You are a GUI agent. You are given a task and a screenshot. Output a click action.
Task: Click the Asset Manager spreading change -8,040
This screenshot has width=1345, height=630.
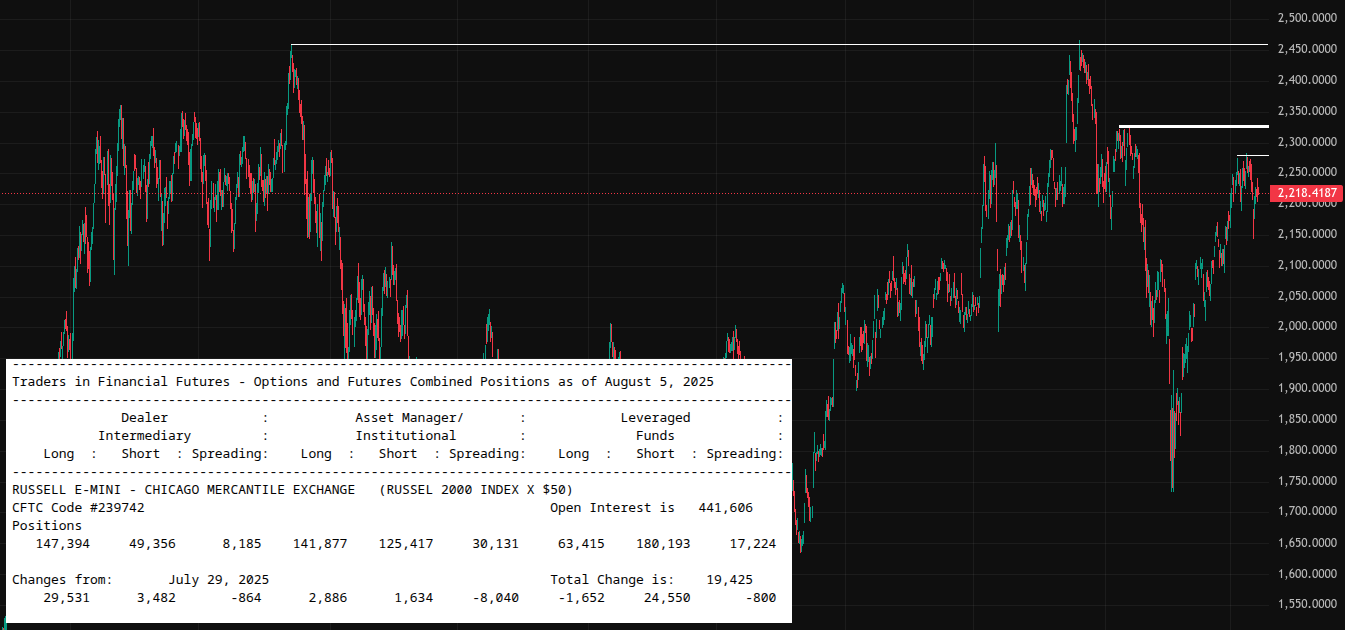(x=495, y=597)
